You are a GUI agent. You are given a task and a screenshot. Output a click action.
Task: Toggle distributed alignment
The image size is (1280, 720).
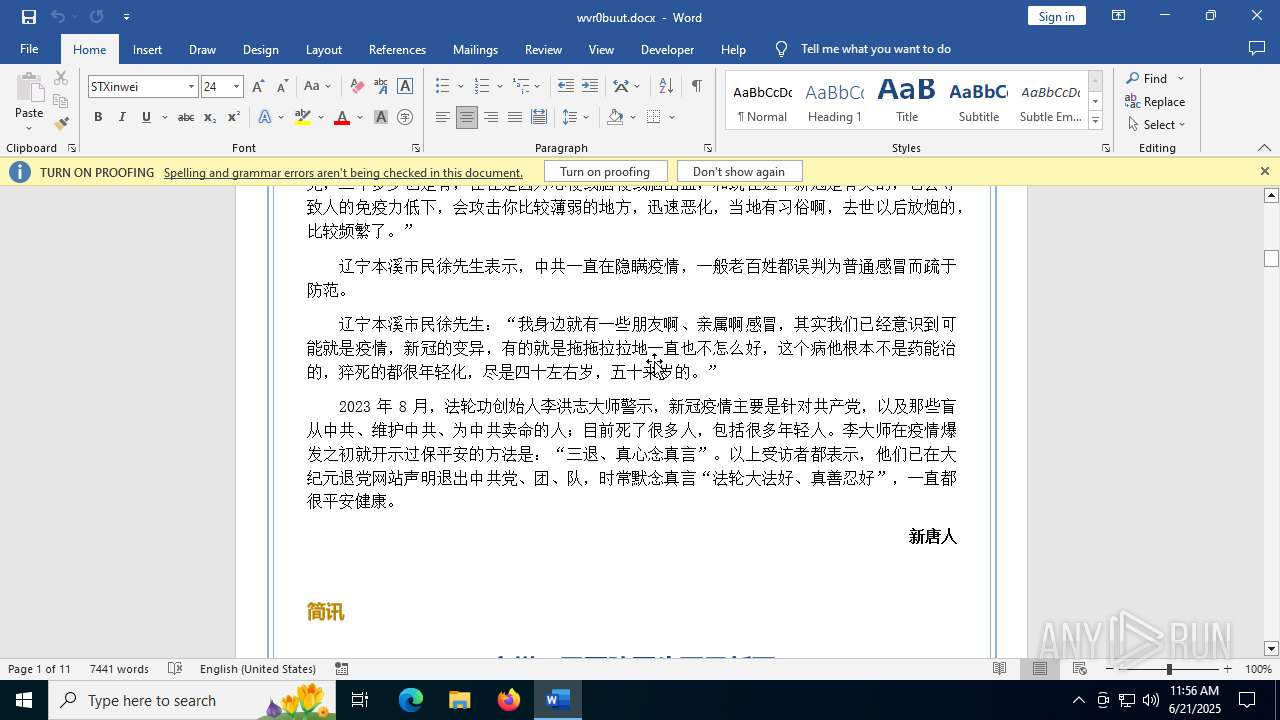(539, 117)
